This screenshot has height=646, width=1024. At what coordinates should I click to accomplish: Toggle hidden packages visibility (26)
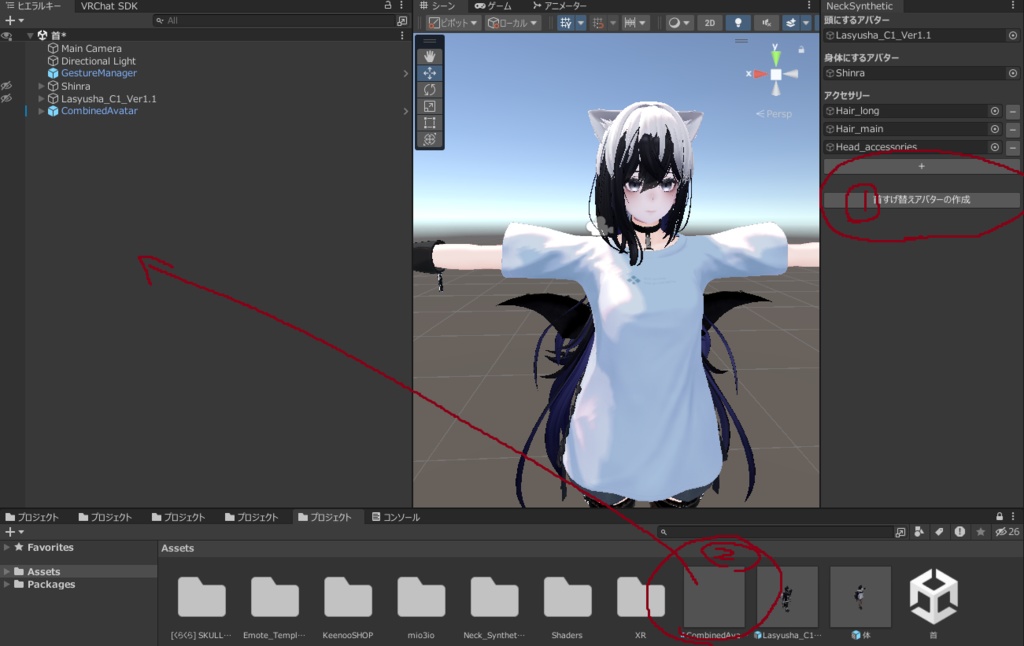[1007, 532]
